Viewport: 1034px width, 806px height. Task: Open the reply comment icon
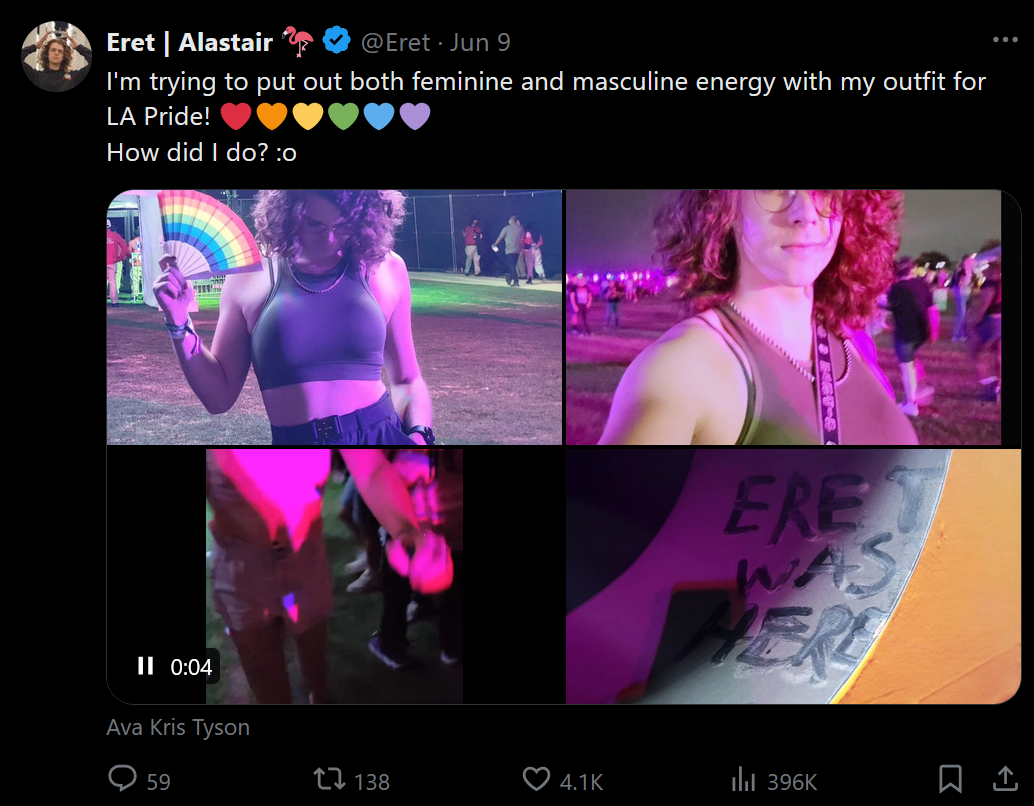coord(122,778)
